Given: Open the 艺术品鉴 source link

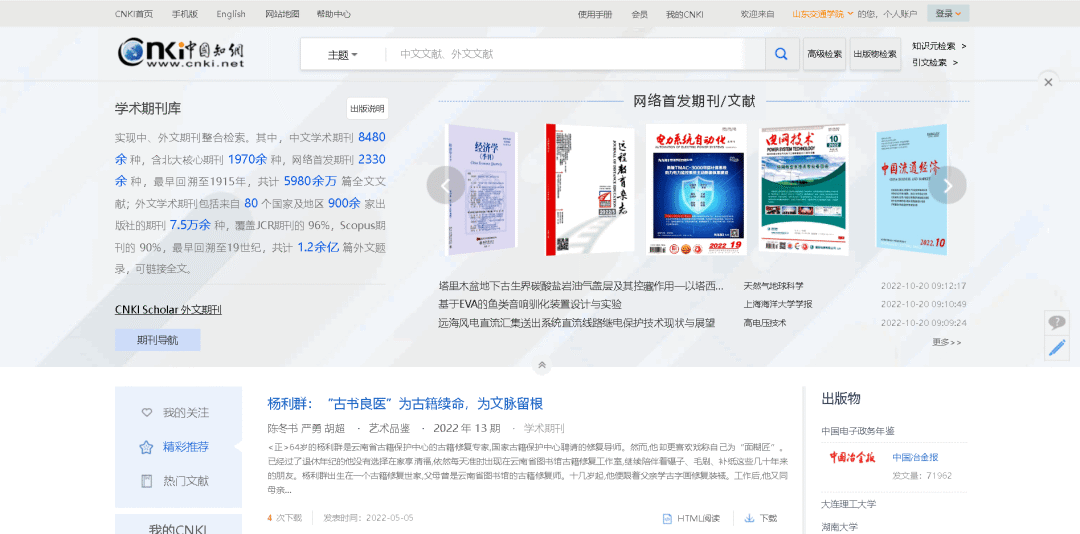Looking at the screenshot, I should point(389,427).
